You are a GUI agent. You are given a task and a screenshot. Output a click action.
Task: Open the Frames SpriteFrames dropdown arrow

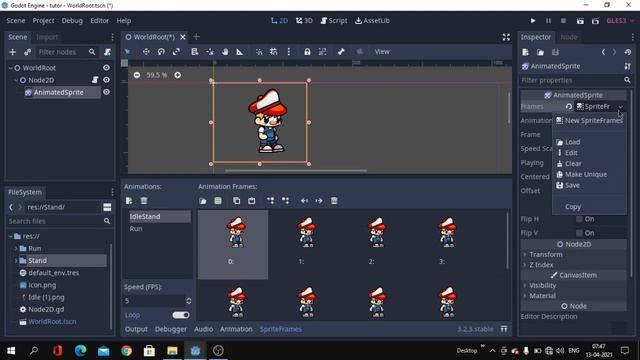(620, 107)
